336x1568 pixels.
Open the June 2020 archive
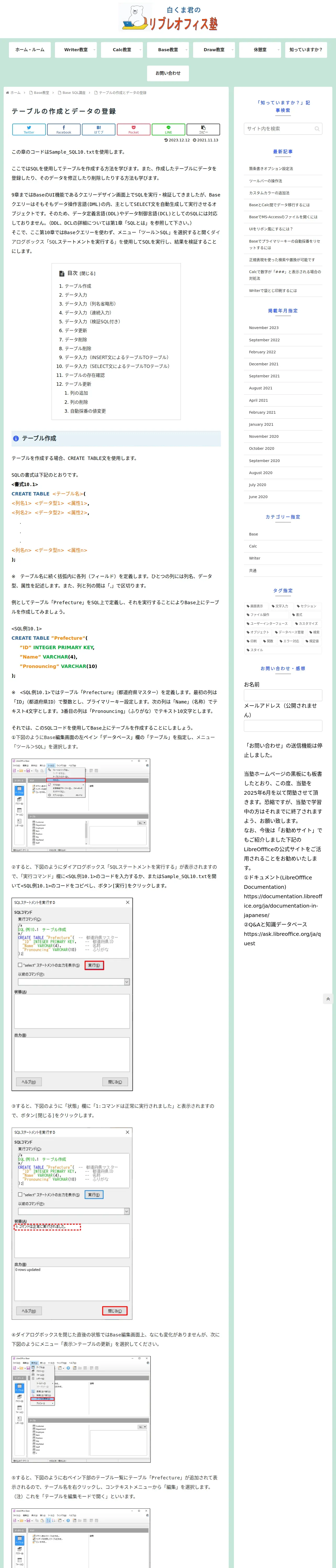pos(283,497)
